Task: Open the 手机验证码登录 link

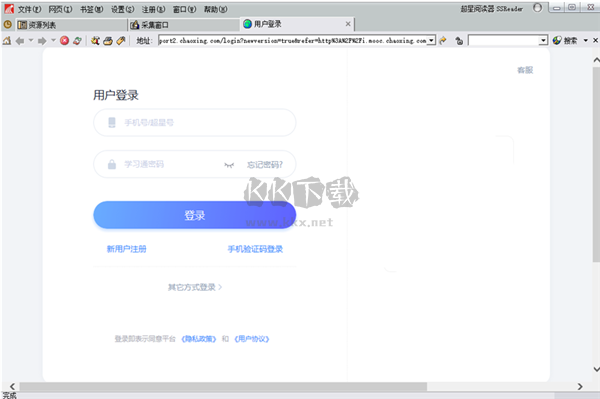Action: pos(255,249)
